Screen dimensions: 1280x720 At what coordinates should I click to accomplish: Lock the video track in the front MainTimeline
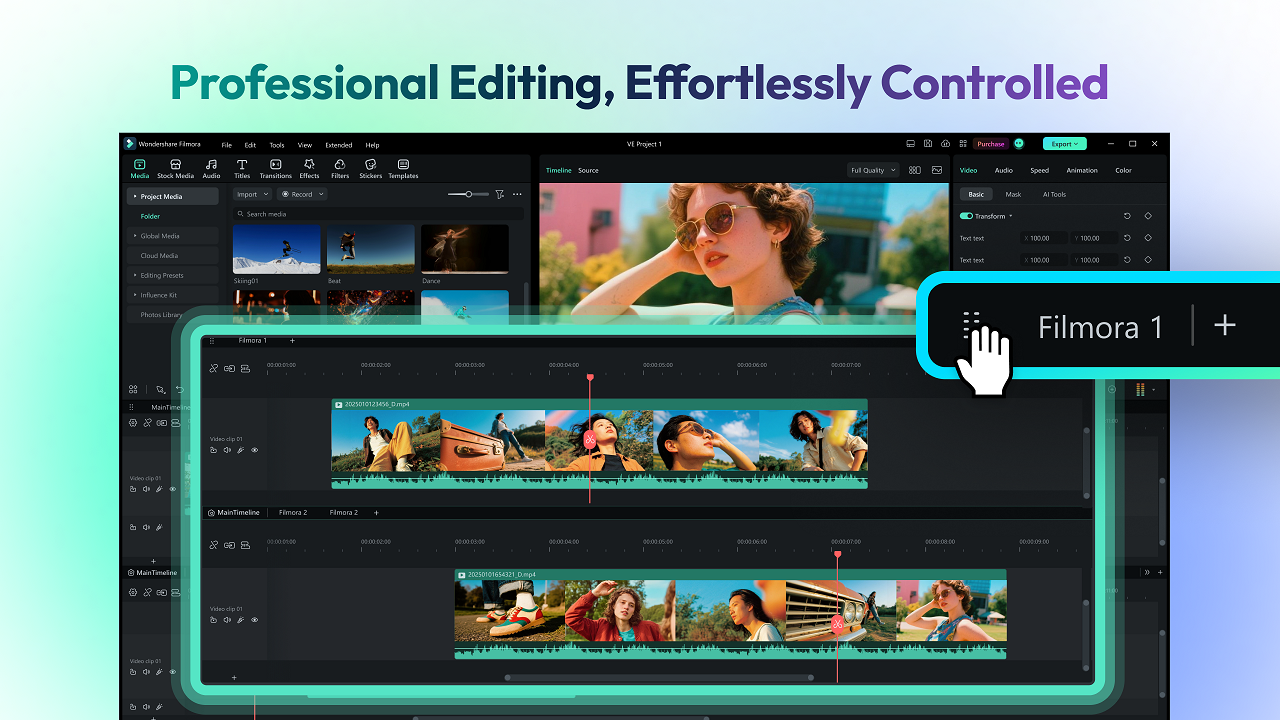click(213, 620)
